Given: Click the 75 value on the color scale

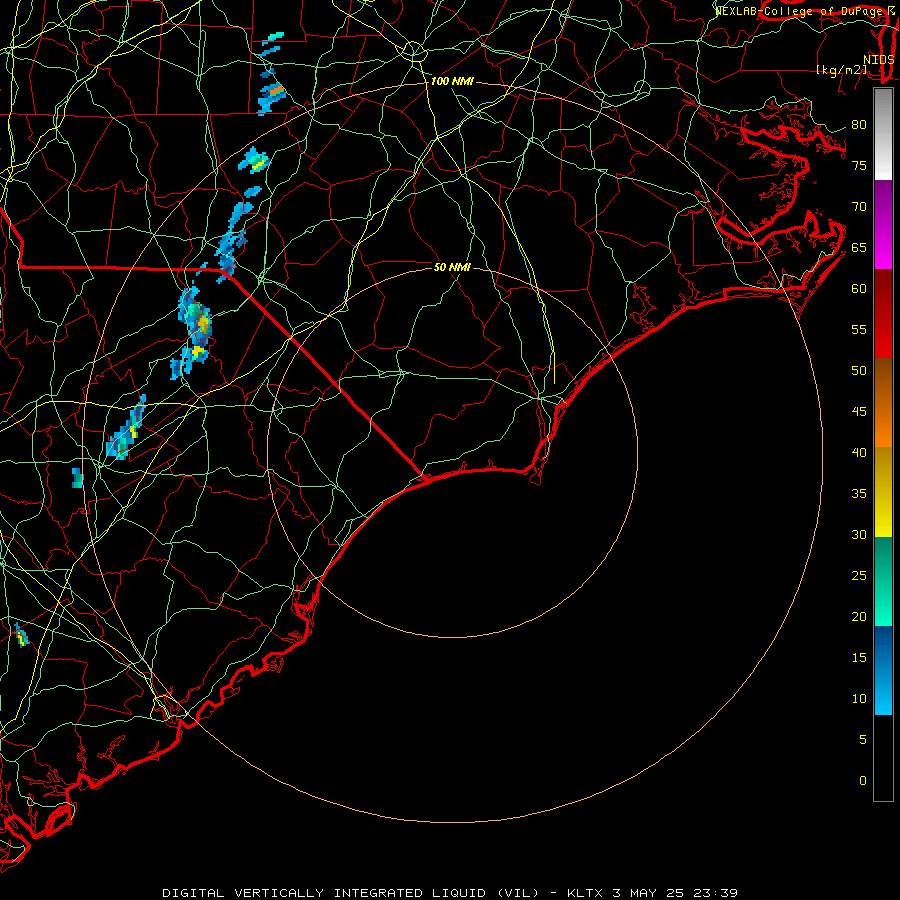Looking at the screenshot, I should coord(859,166).
